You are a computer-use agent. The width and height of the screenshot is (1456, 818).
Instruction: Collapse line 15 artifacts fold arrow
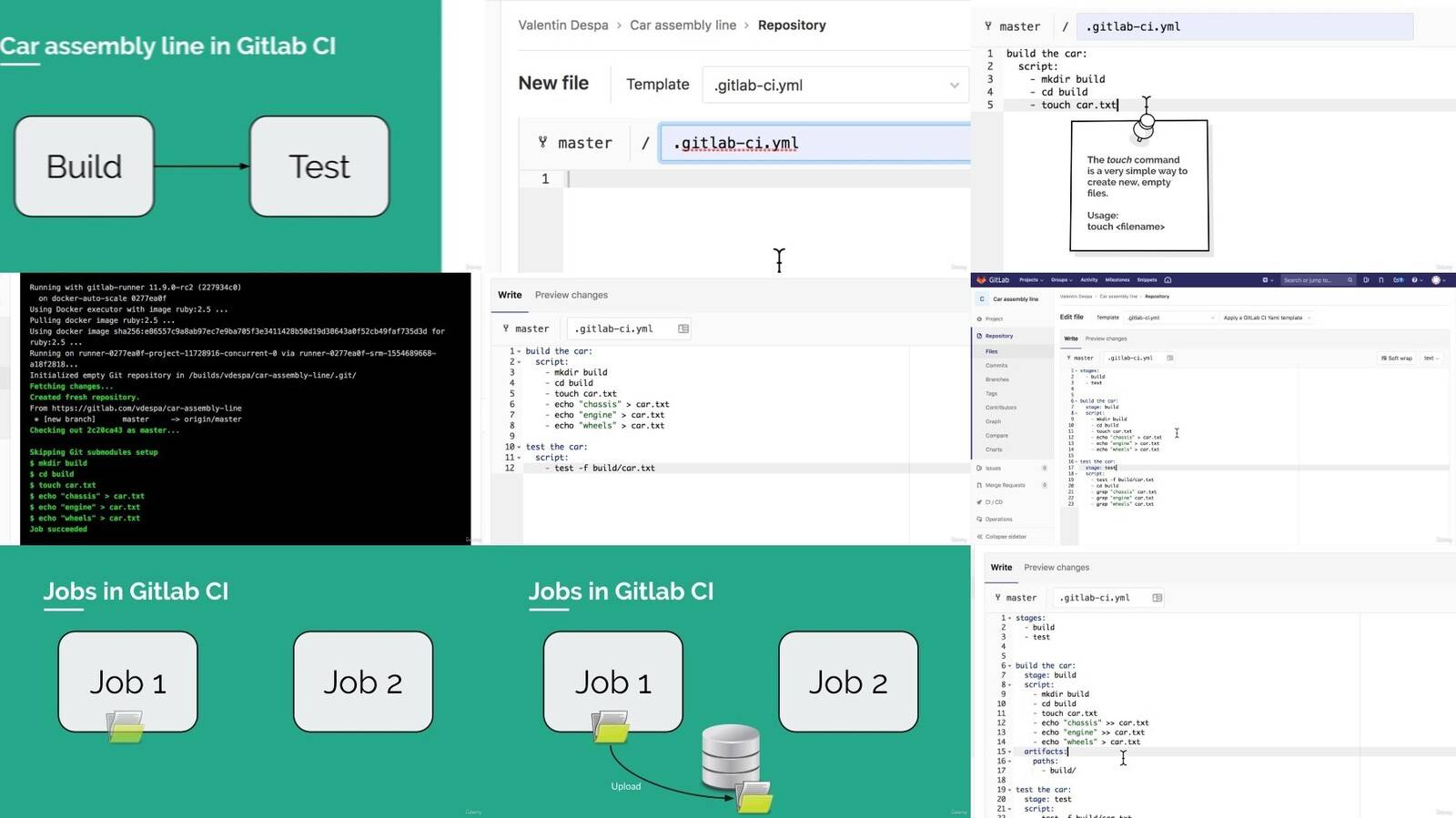(x=1010, y=752)
